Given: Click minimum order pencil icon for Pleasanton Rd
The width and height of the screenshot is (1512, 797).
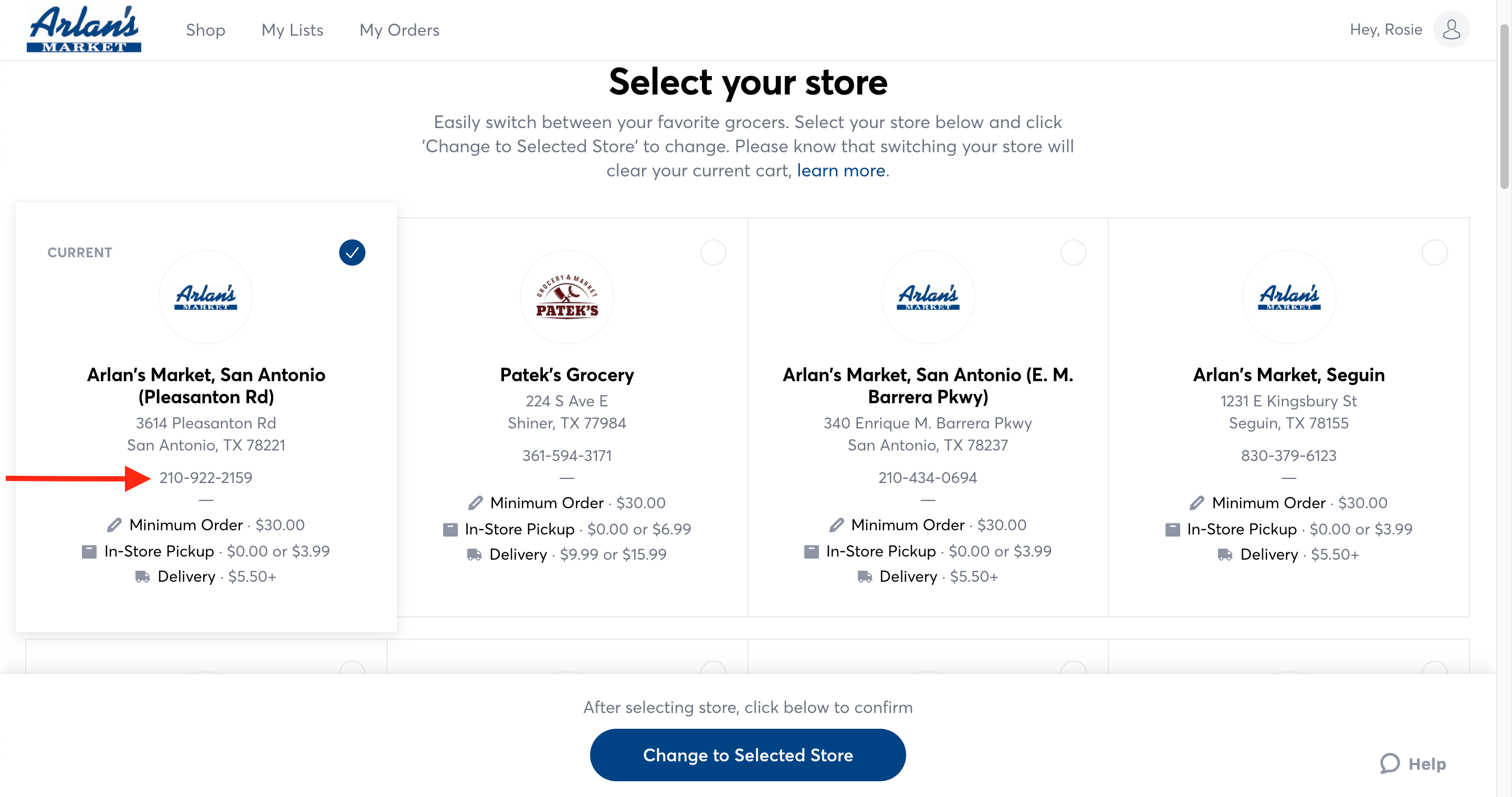Looking at the screenshot, I should (114, 525).
